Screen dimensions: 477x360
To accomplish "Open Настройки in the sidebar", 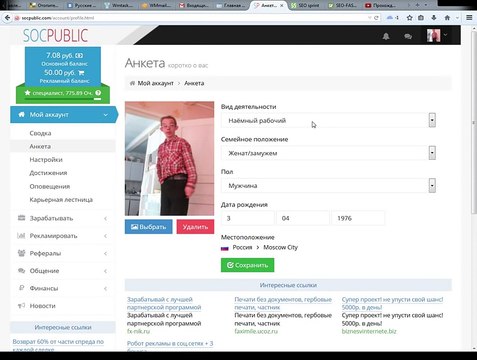I will [46, 160].
